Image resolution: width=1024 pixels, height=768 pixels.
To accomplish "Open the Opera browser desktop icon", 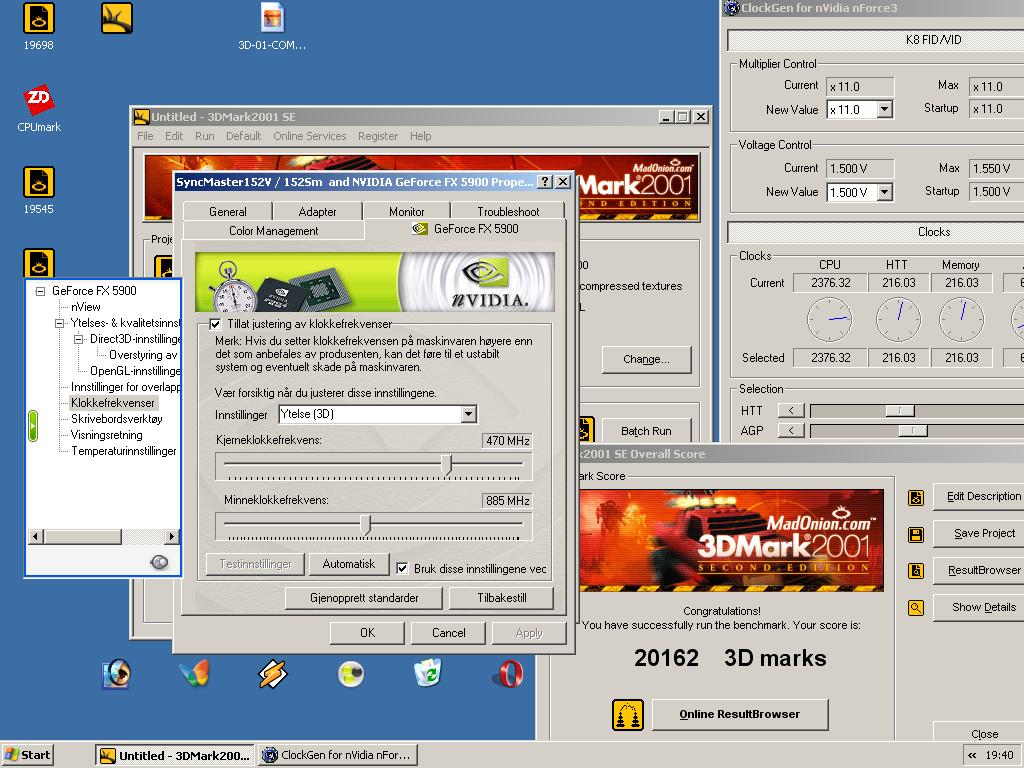I will pyautogui.click(x=509, y=674).
